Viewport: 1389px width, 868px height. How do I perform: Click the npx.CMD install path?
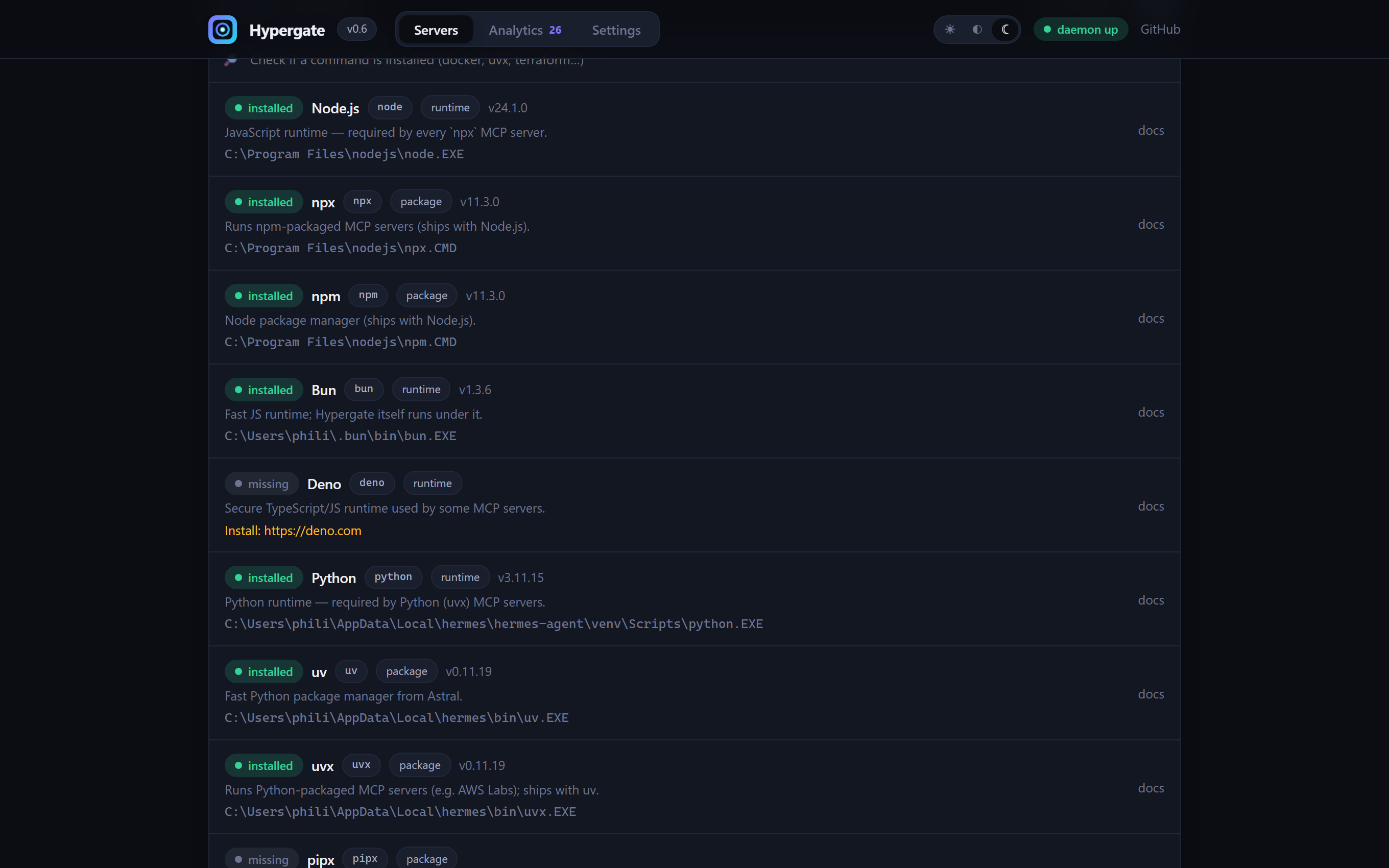tap(341, 248)
